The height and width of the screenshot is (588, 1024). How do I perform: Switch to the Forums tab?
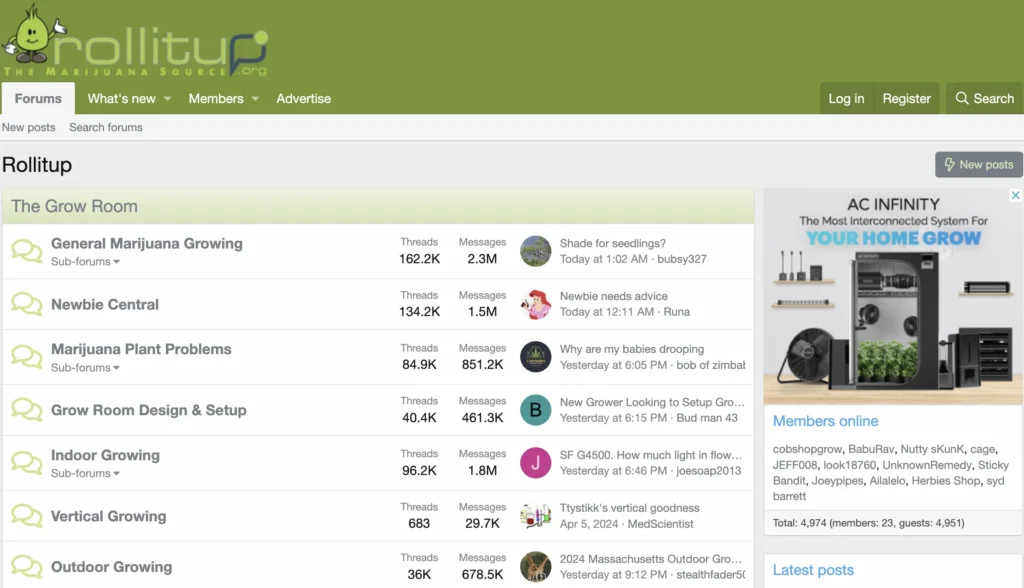click(x=37, y=98)
